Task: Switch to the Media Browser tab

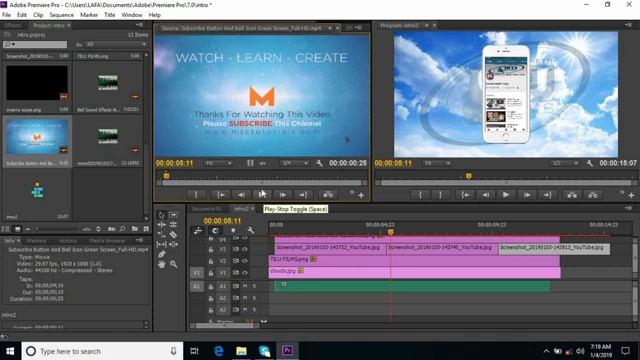Action: pos(107,241)
